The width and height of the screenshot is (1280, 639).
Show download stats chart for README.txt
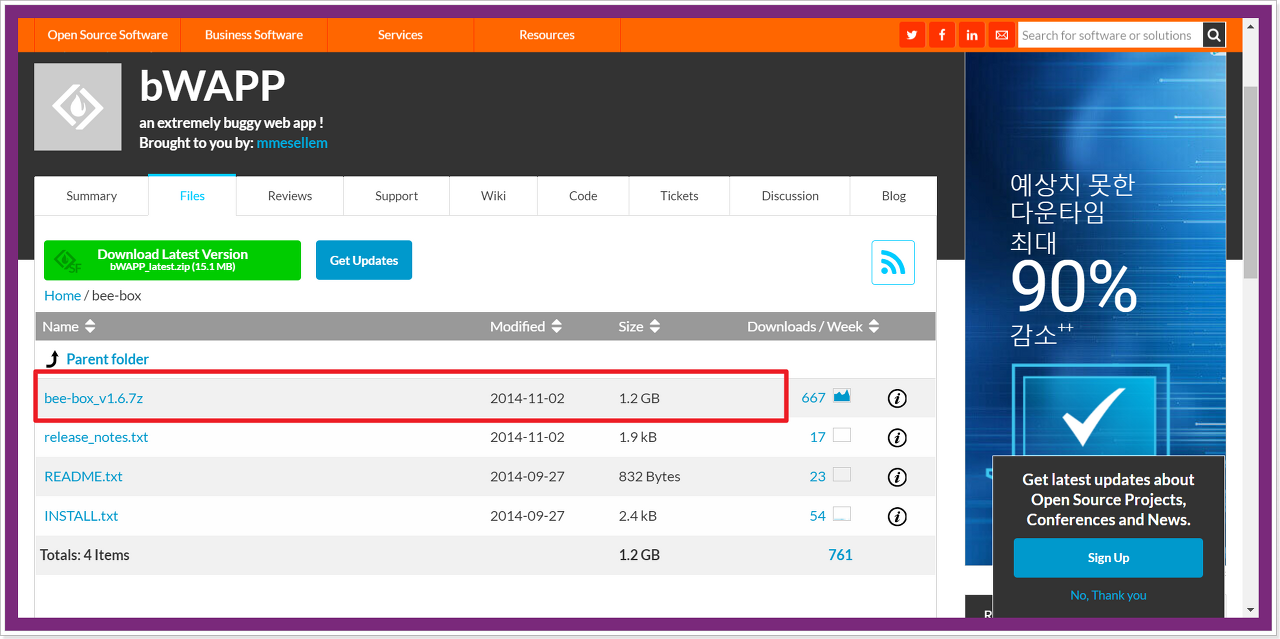pyautogui.click(x=842, y=475)
